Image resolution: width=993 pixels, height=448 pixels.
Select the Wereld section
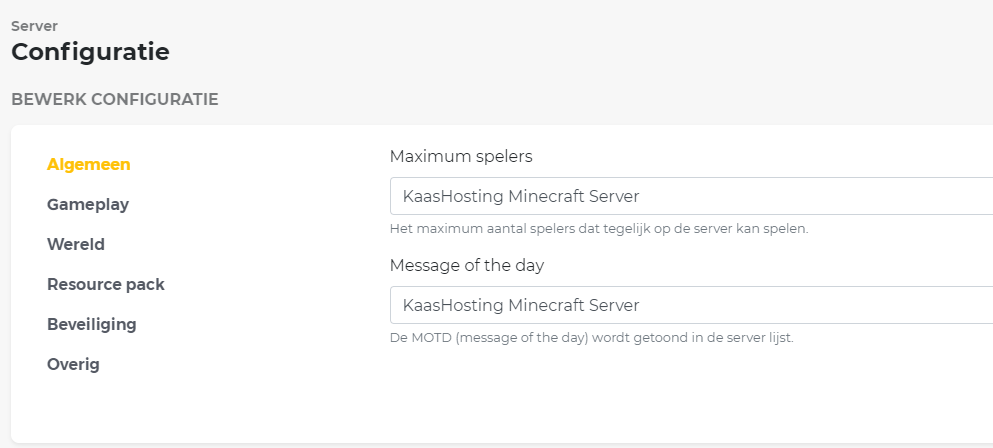click(x=76, y=244)
